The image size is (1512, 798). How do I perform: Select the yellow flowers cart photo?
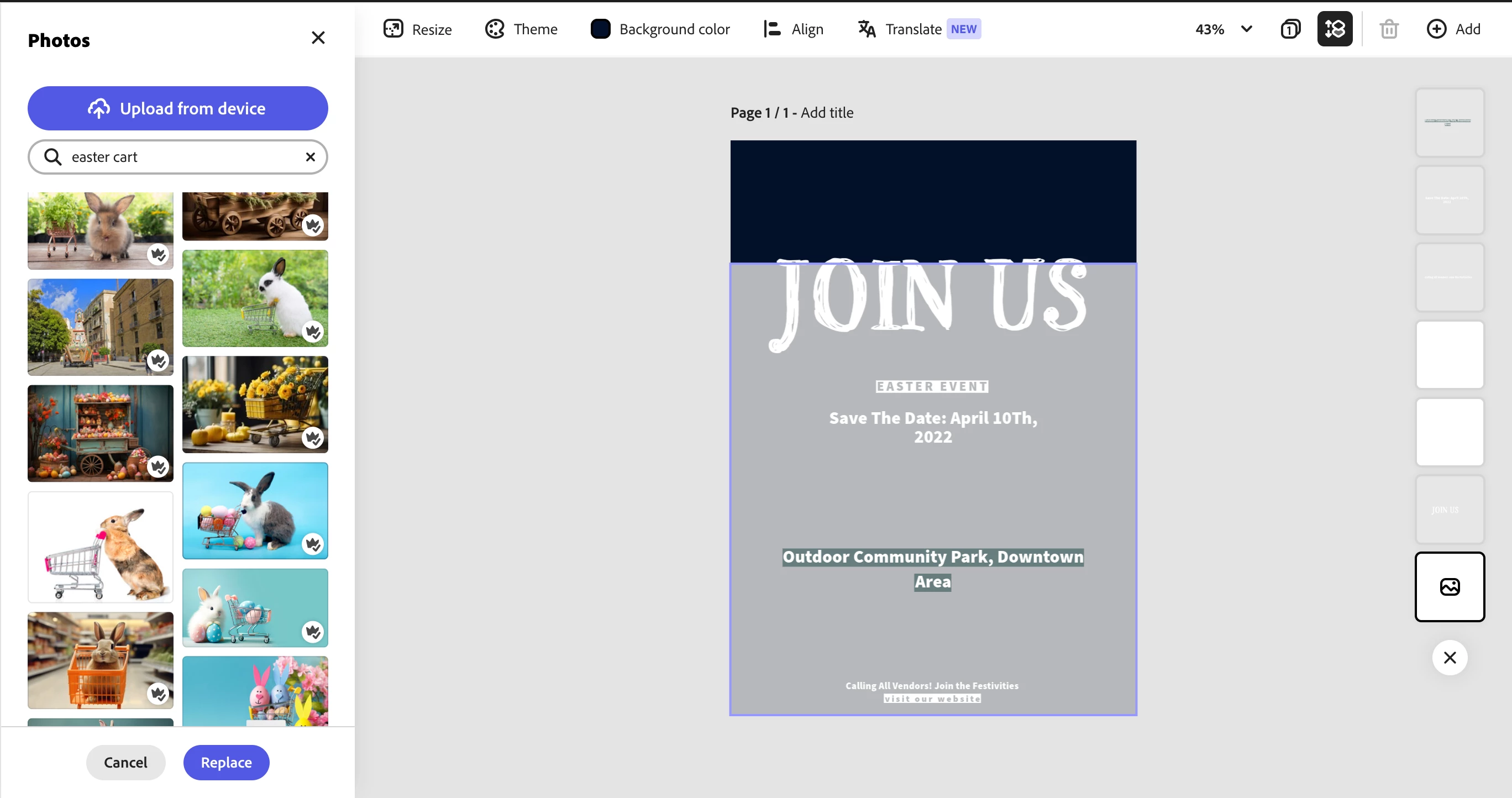click(x=255, y=405)
